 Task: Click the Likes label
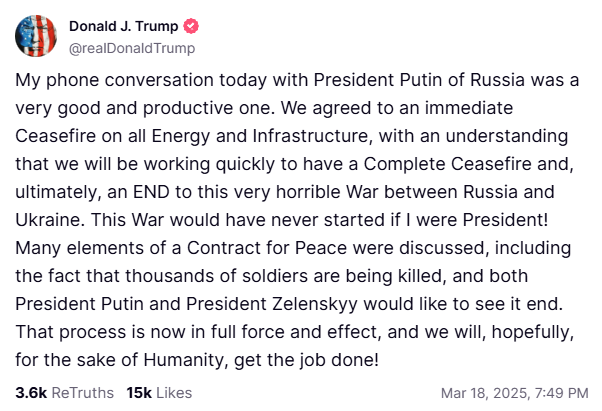(174, 392)
